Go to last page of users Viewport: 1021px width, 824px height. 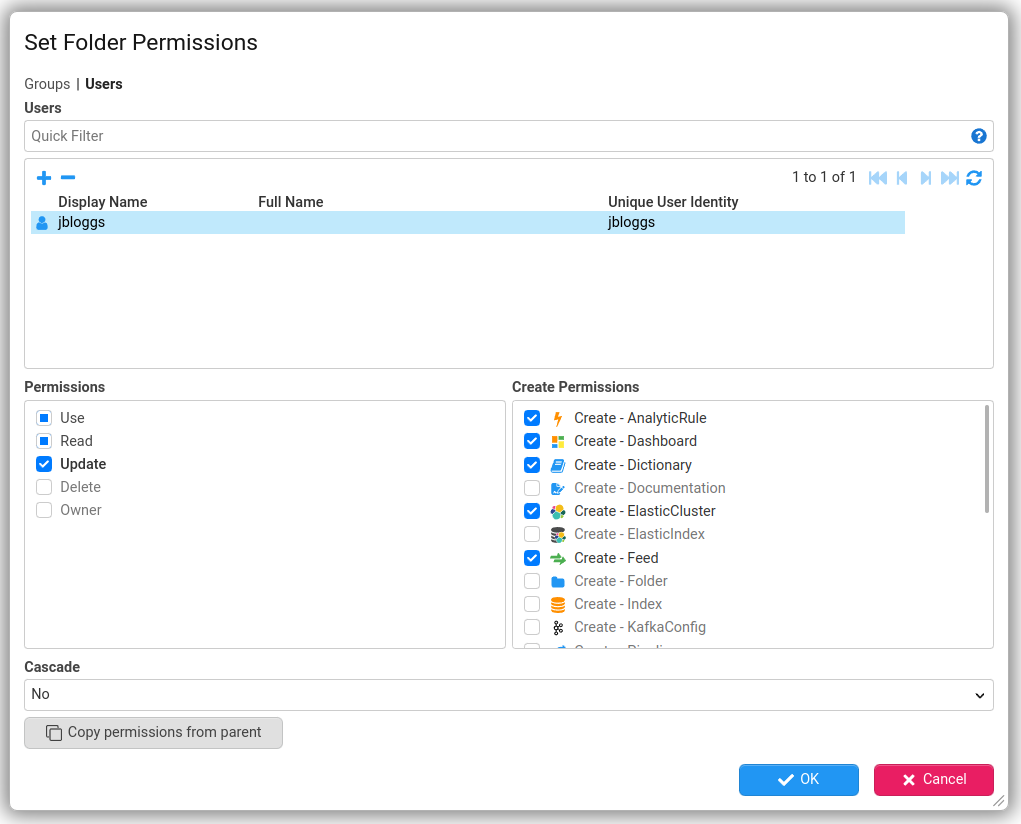pyautogui.click(x=950, y=178)
